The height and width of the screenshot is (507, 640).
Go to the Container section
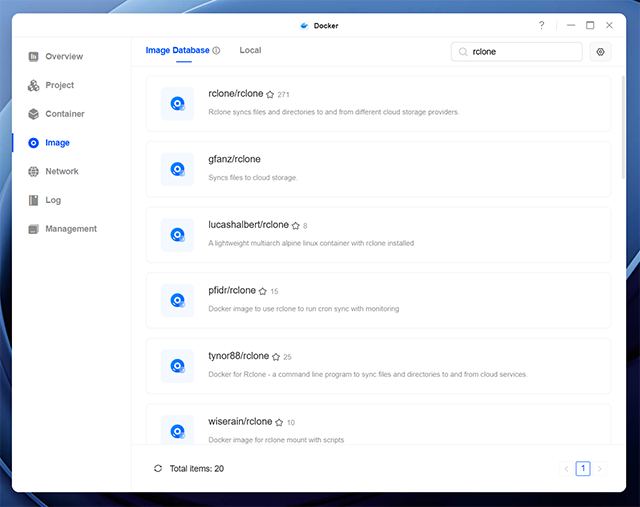(x=64, y=114)
